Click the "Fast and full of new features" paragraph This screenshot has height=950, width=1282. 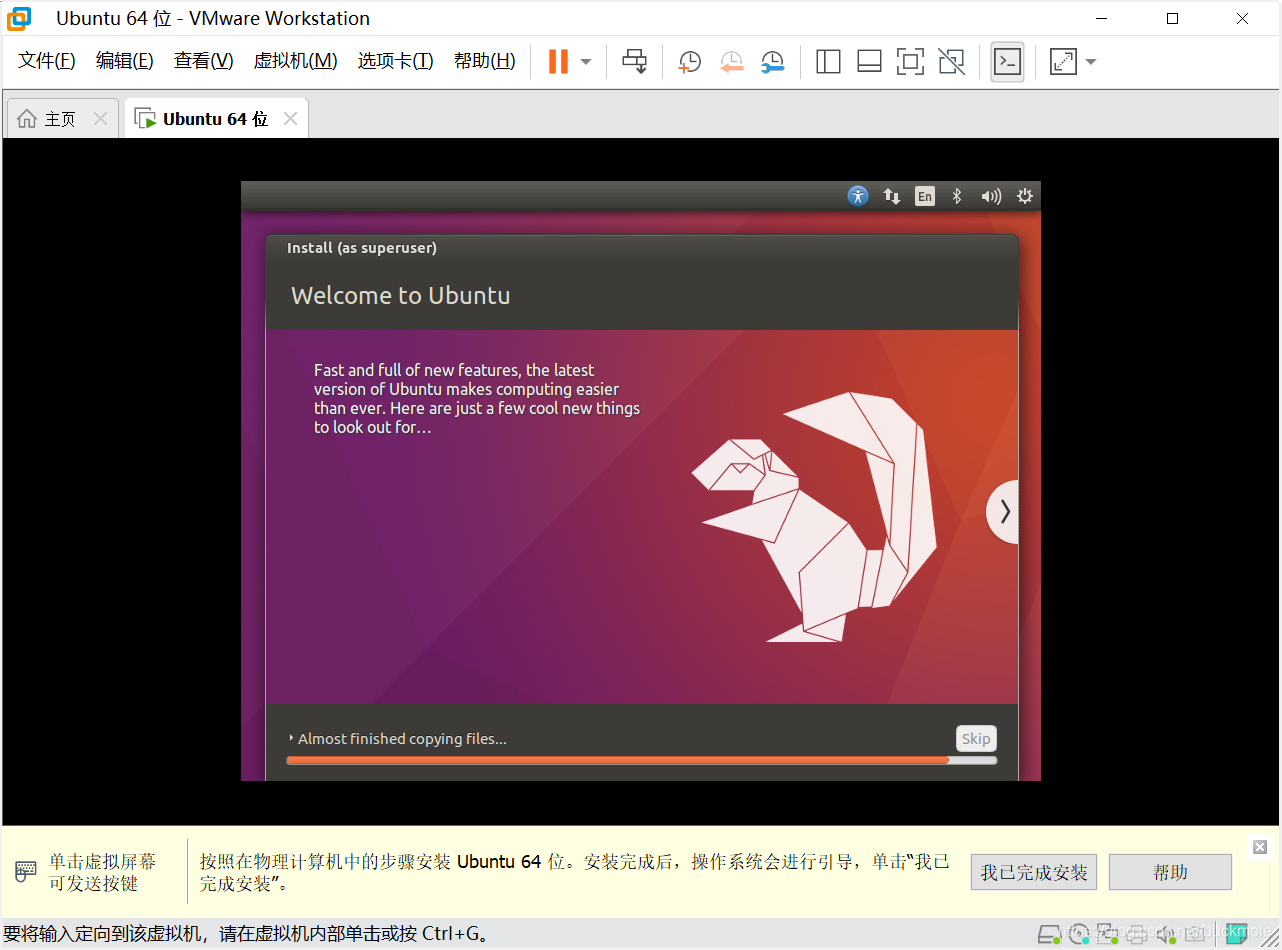click(477, 398)
